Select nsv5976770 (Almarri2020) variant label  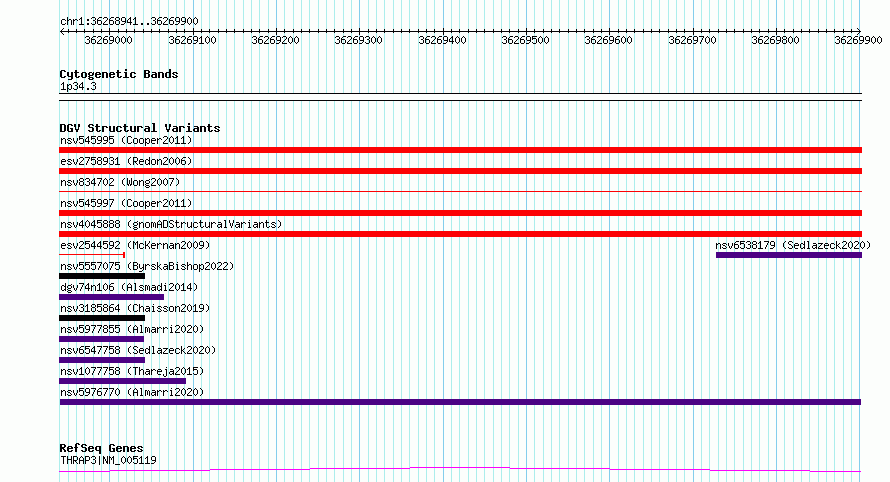tap(132, 392)
